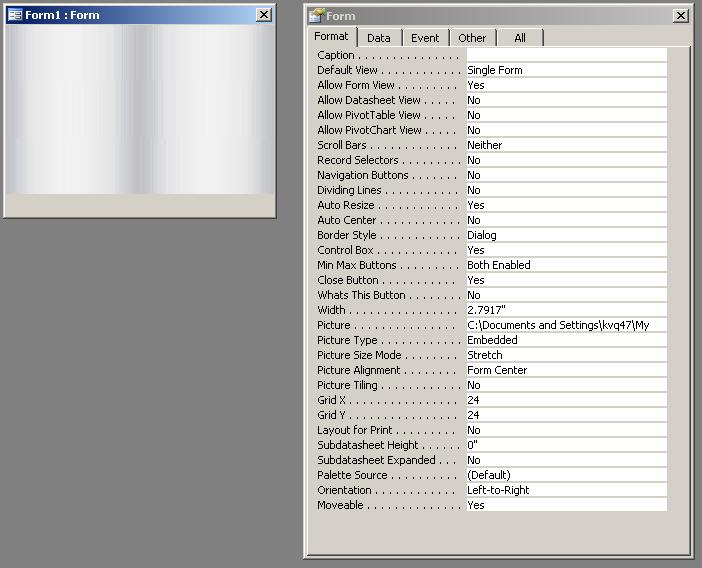The width and height of the screenshot is (702, 568).
Task: Click the Layout for Print value
Action: [566, 430]
